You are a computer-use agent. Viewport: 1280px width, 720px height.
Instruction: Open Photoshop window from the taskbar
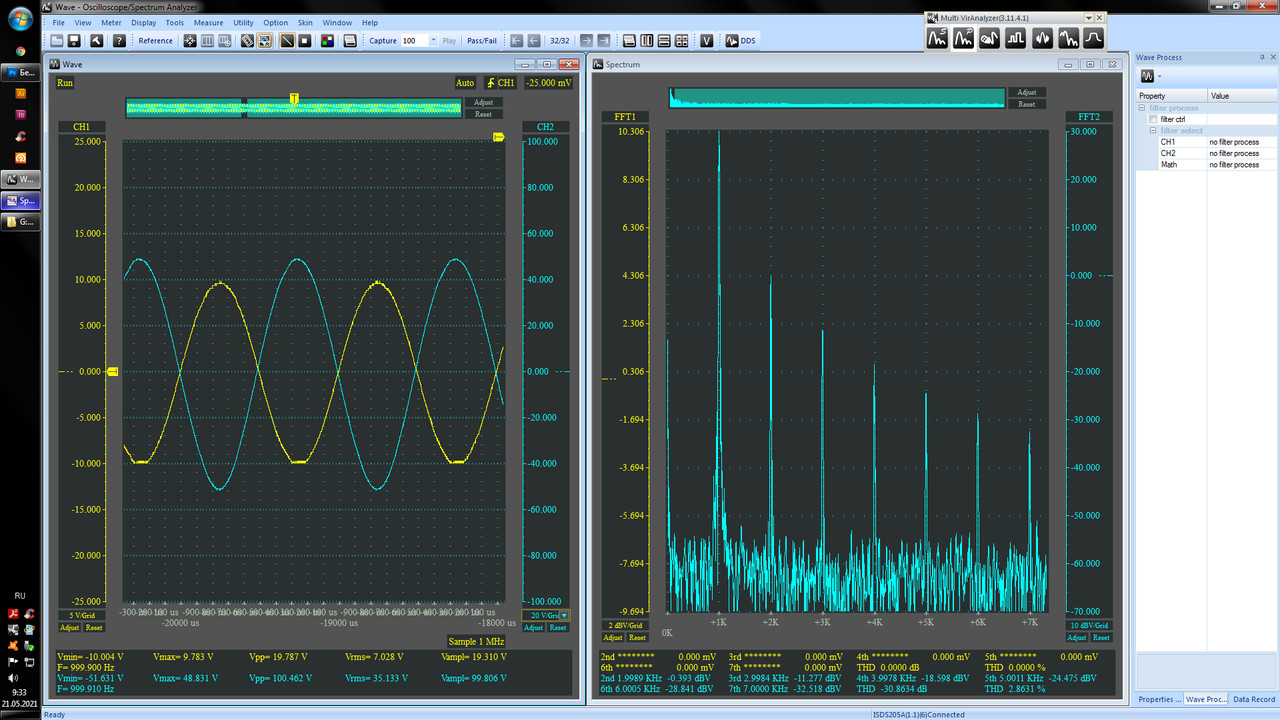20,73
